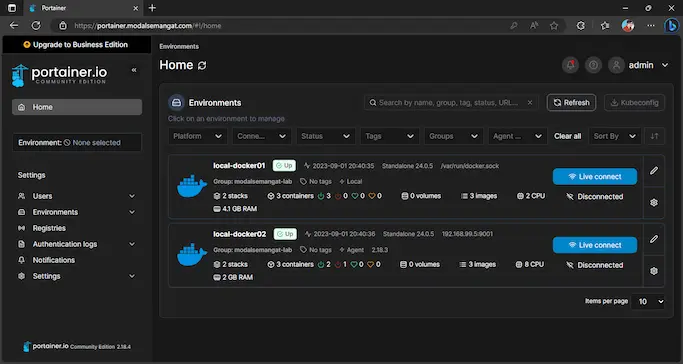The width and height of the screenshot is (683, 364).
Task: Open the Connection type filter dropdown
Action: pyautogui.click(x=262, y=136)
